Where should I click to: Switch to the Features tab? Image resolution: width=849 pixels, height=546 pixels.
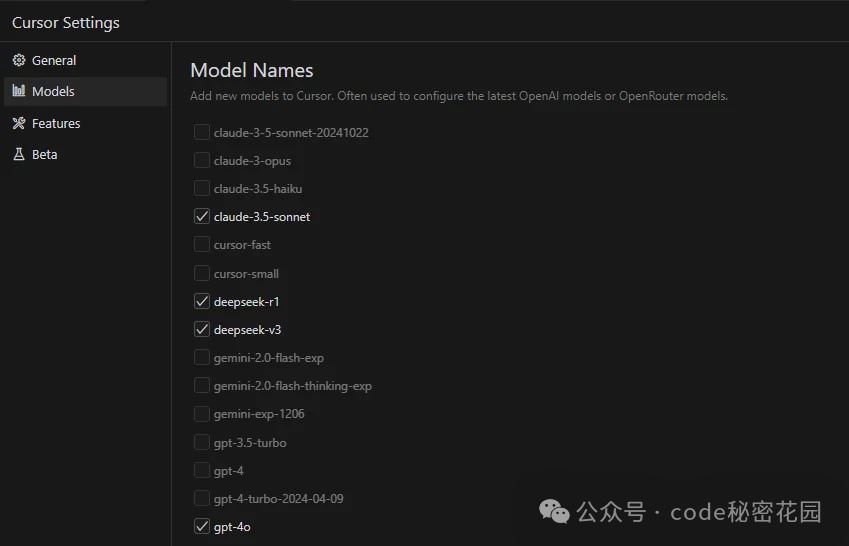pos(56,123)
